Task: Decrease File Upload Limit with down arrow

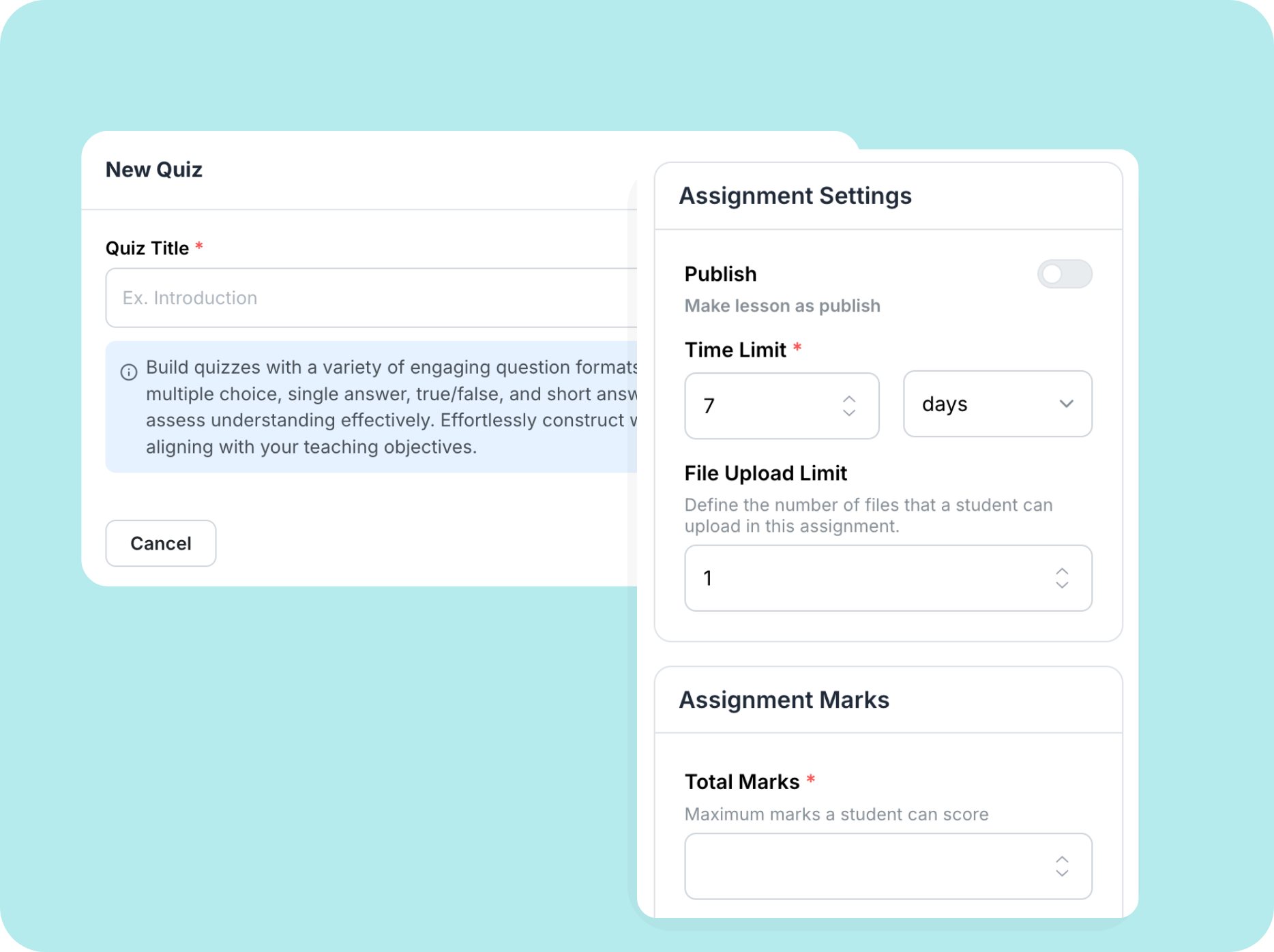Action: point(1062,585)
